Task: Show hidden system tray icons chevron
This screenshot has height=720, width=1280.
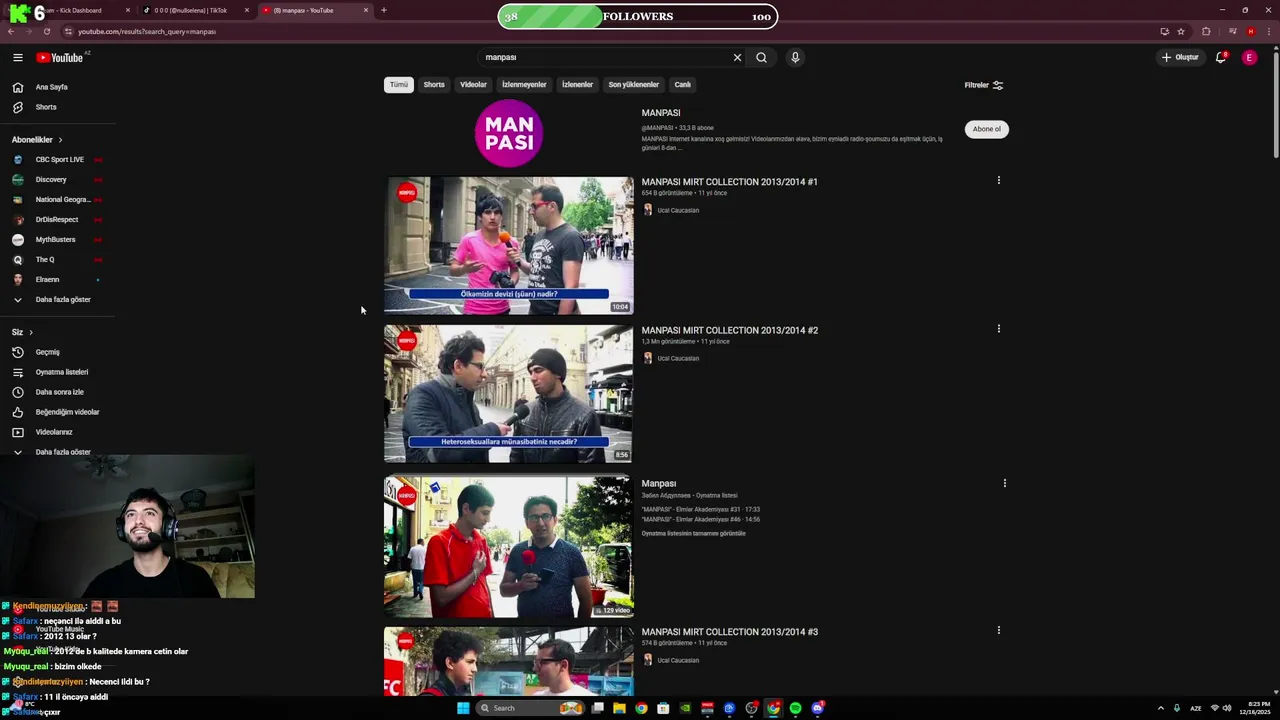Action: click(x=1160, y=708)
